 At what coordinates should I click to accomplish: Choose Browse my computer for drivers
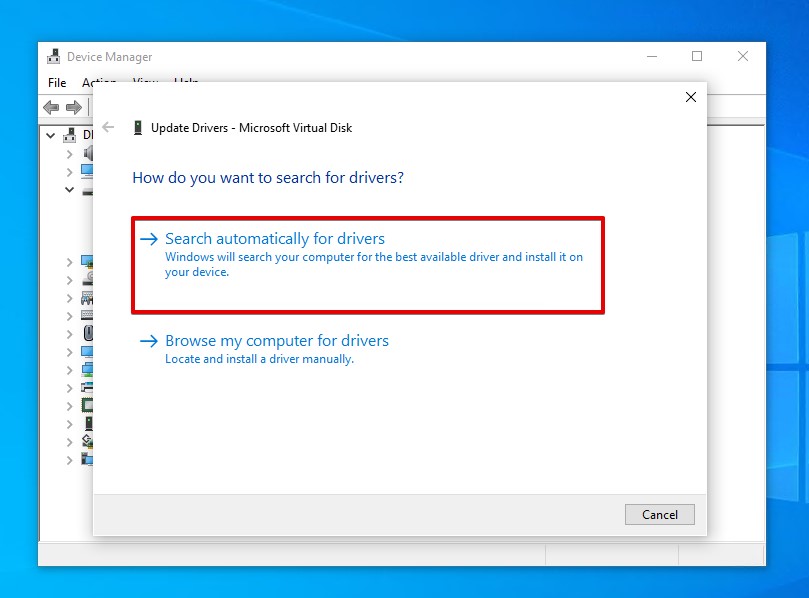pyautogui.click(x=276, y=341)
